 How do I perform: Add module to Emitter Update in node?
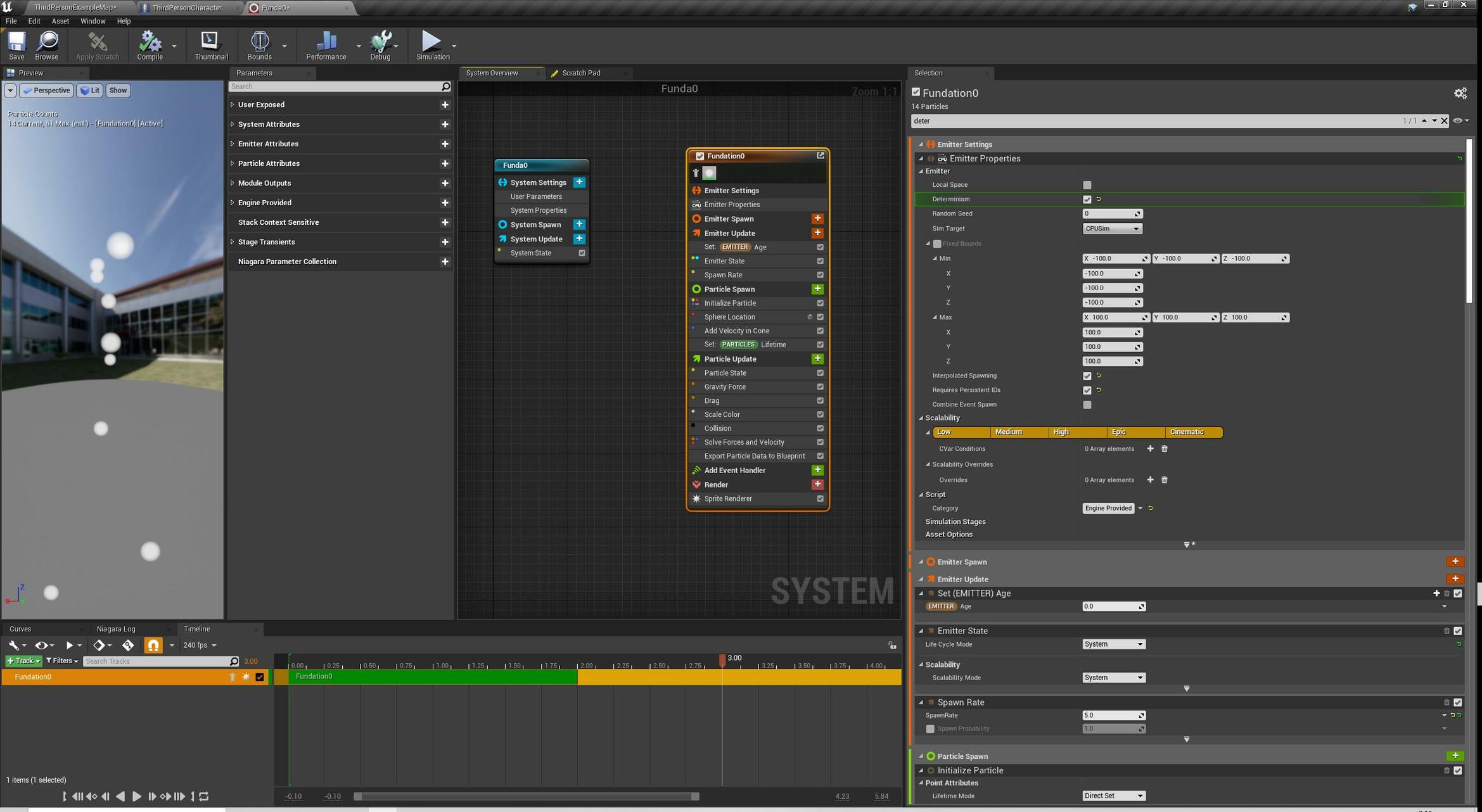click(x=817, y=233)
